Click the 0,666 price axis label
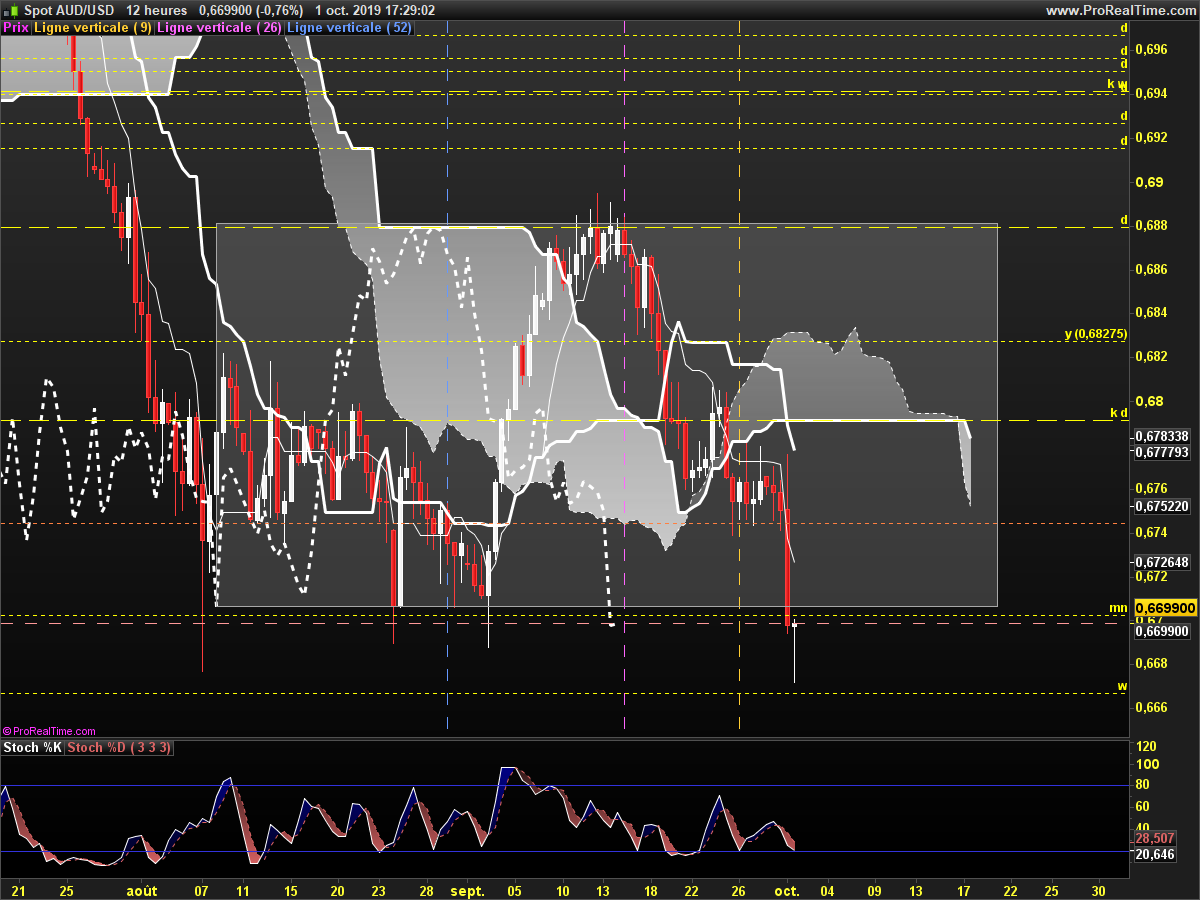 [1151, 707]
